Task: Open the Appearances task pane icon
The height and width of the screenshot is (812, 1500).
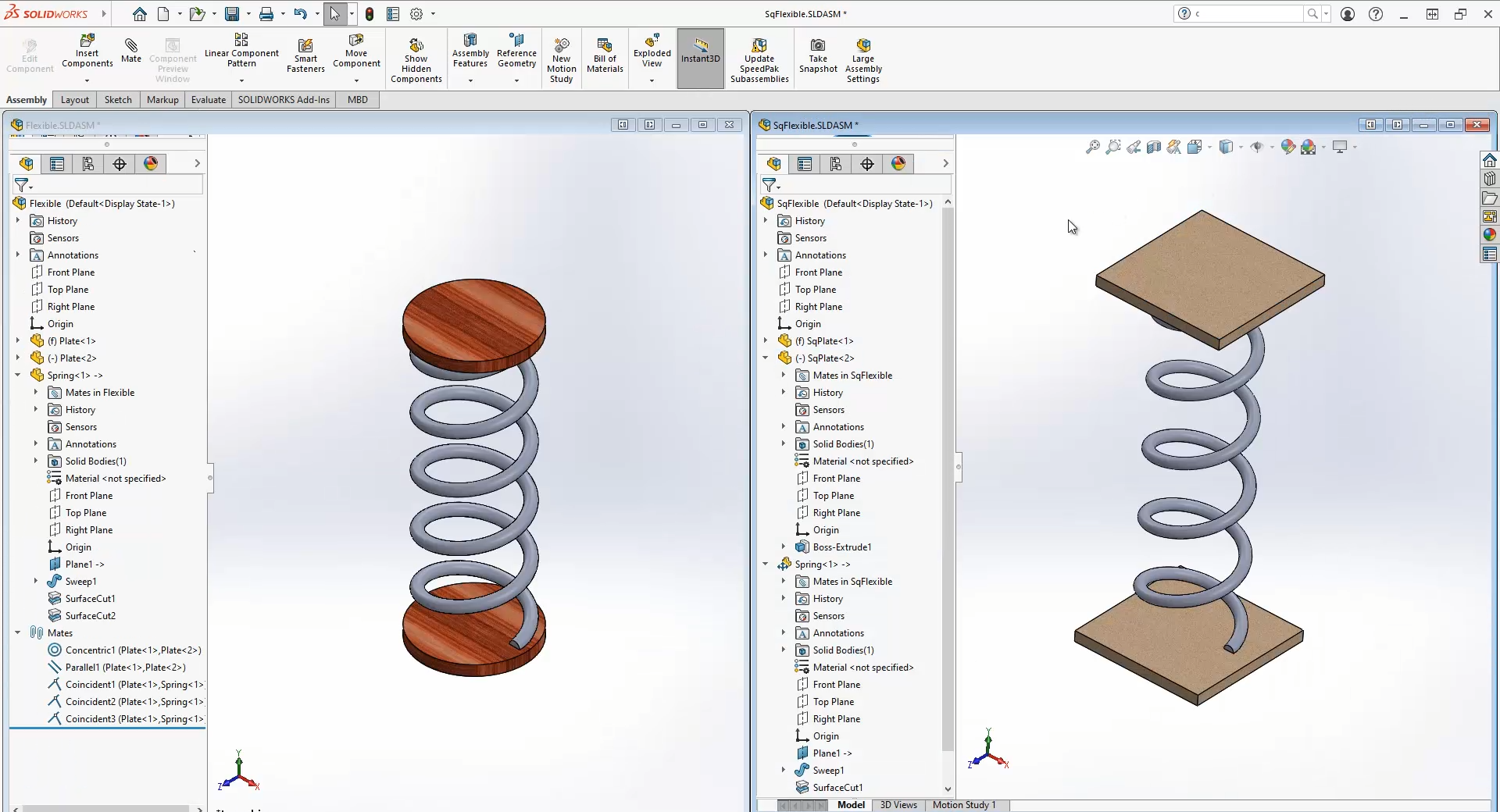Action: tap(1490, 235)
